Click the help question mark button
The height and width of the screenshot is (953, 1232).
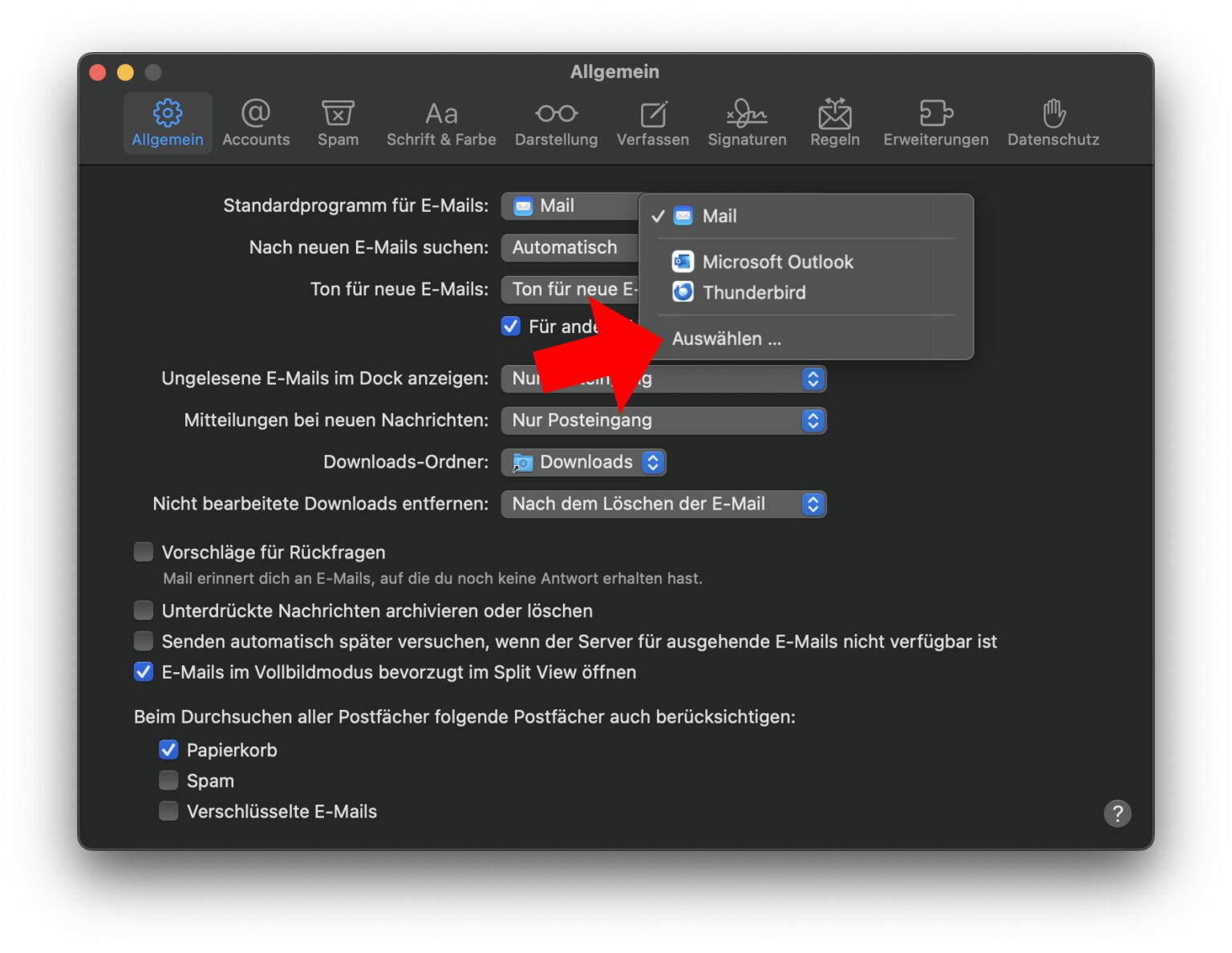(x=1116, y=813)
